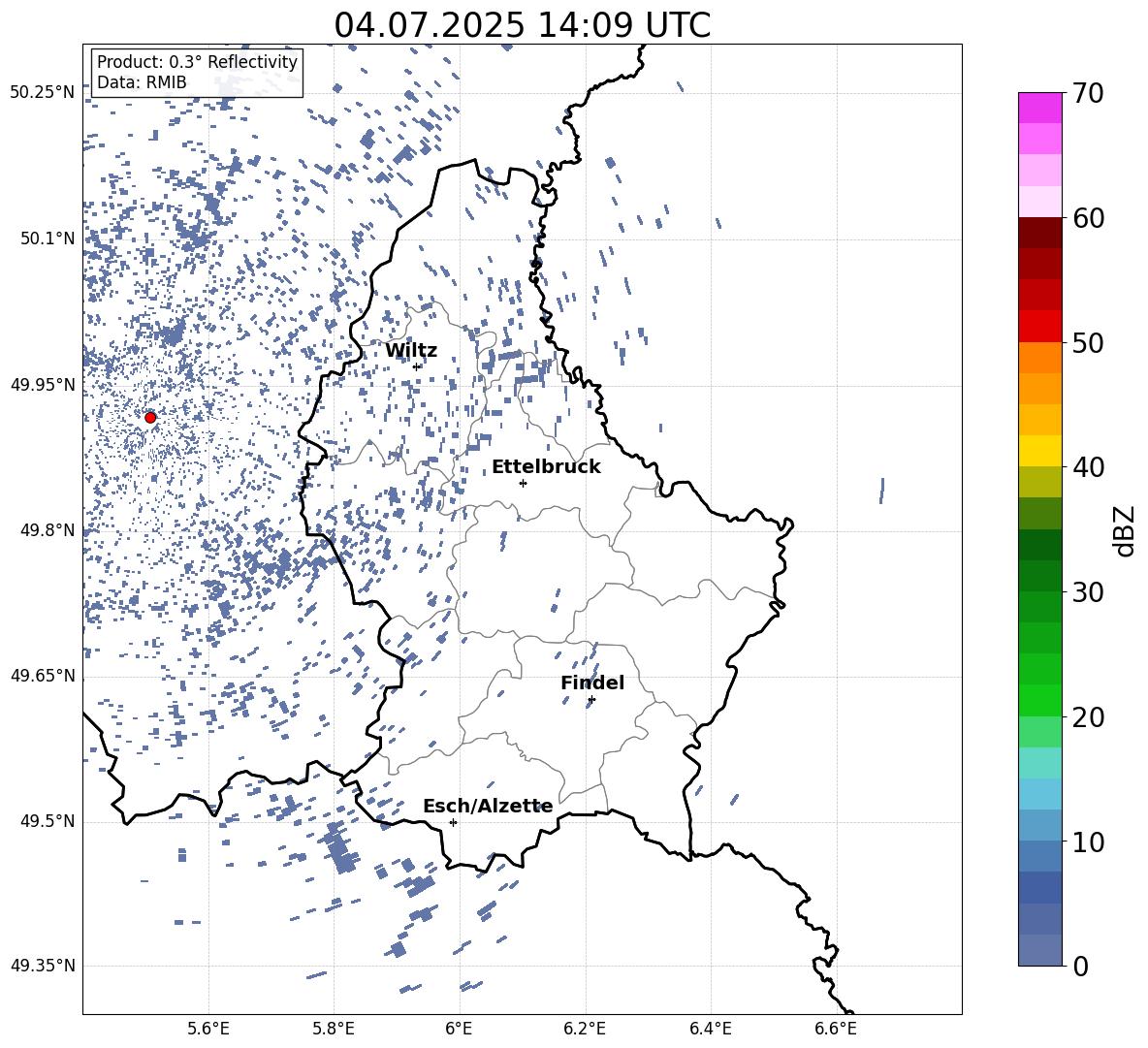The width and height of the screenshot is (1148, 1048).
Task: Click the yellow colorbar segment
Action: point(1039,451)
